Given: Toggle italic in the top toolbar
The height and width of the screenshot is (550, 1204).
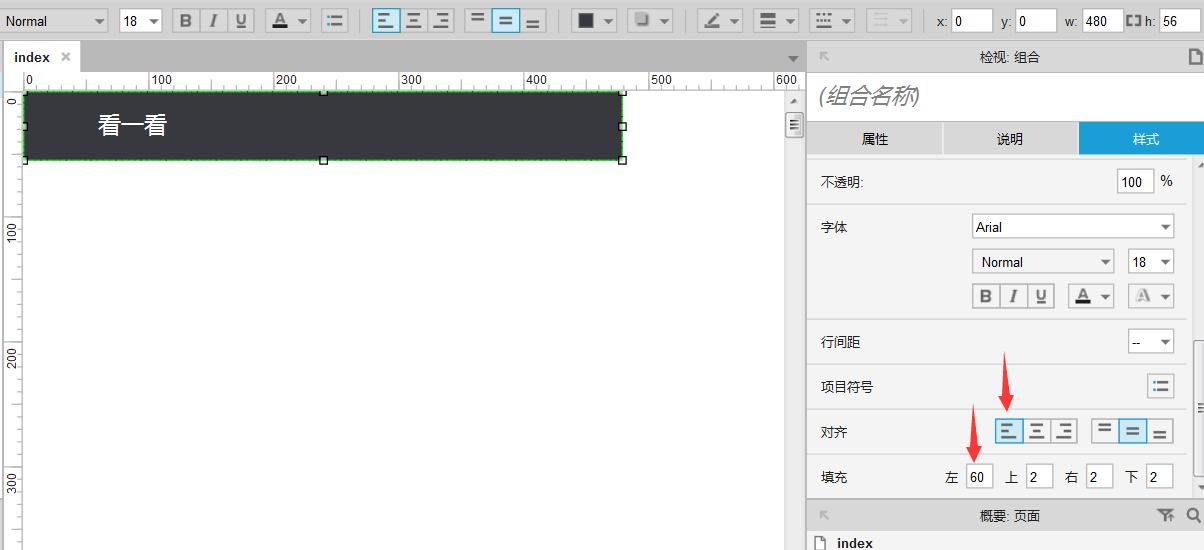Looking at the screenshot, I should (213, 21).
